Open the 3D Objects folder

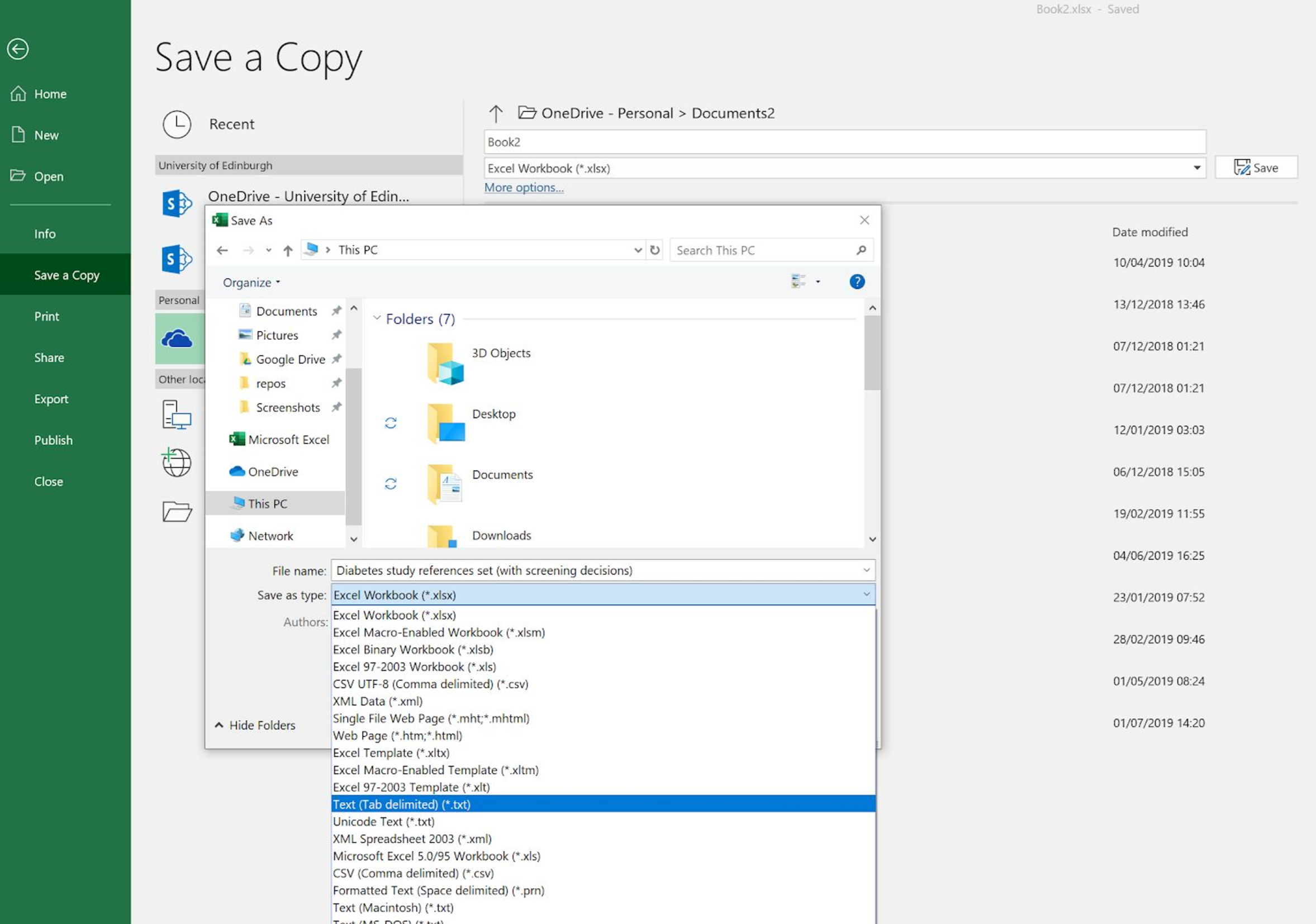tap(500, 353)
